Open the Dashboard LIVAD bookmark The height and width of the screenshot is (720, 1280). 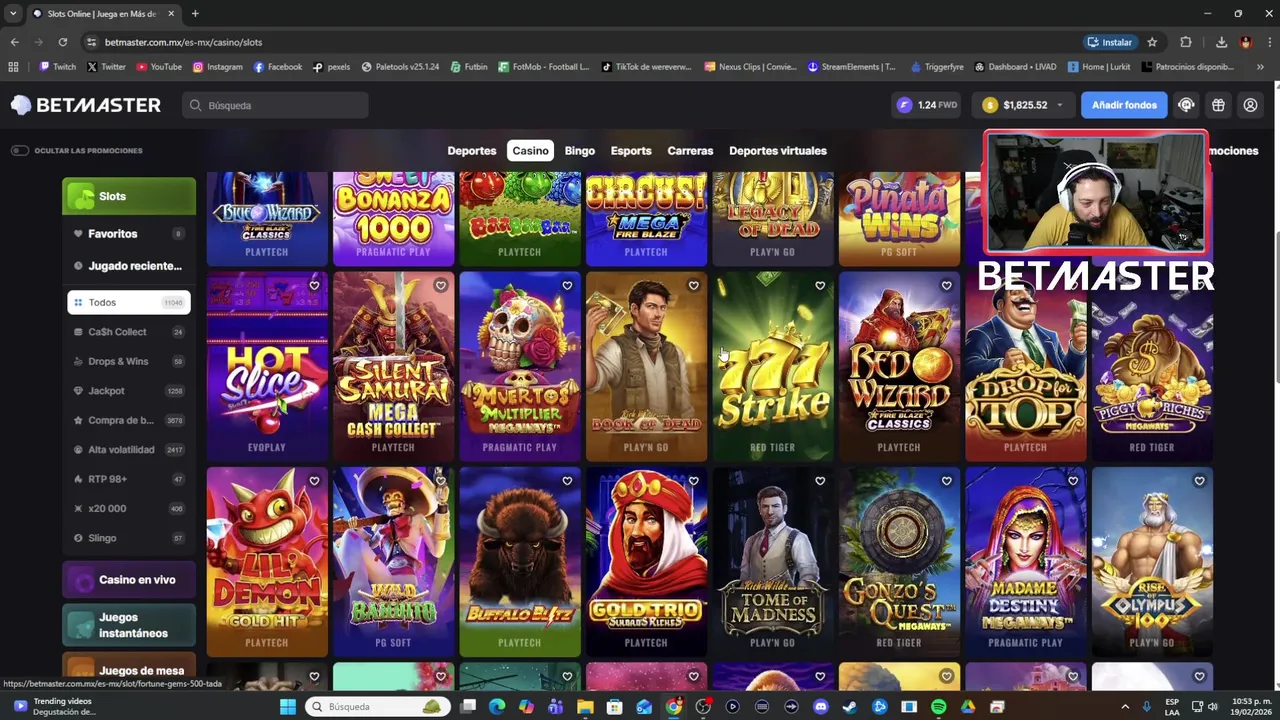(x=1014, y=67)
